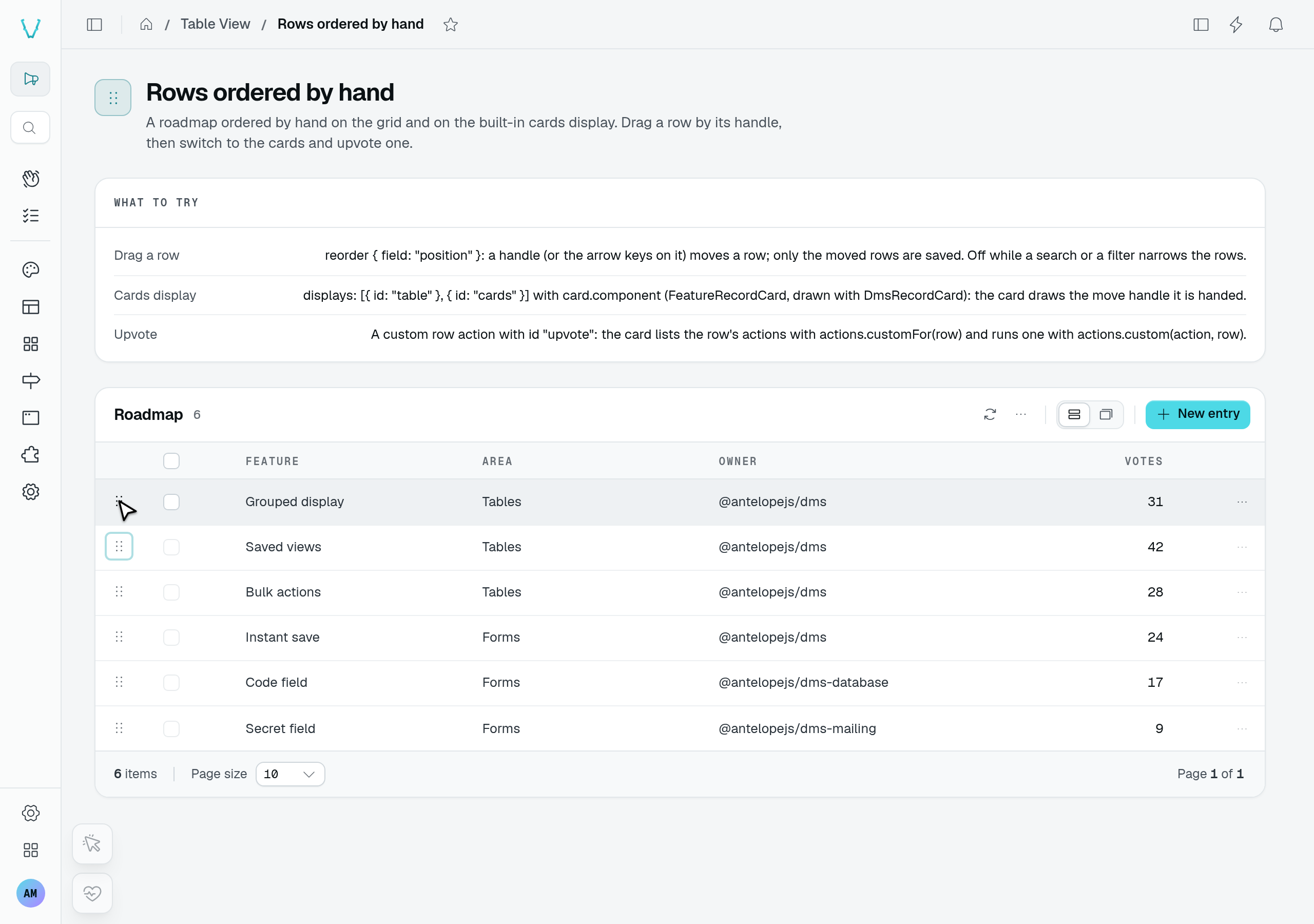
Task: Check the Code field row
Action: coord(171,682)
